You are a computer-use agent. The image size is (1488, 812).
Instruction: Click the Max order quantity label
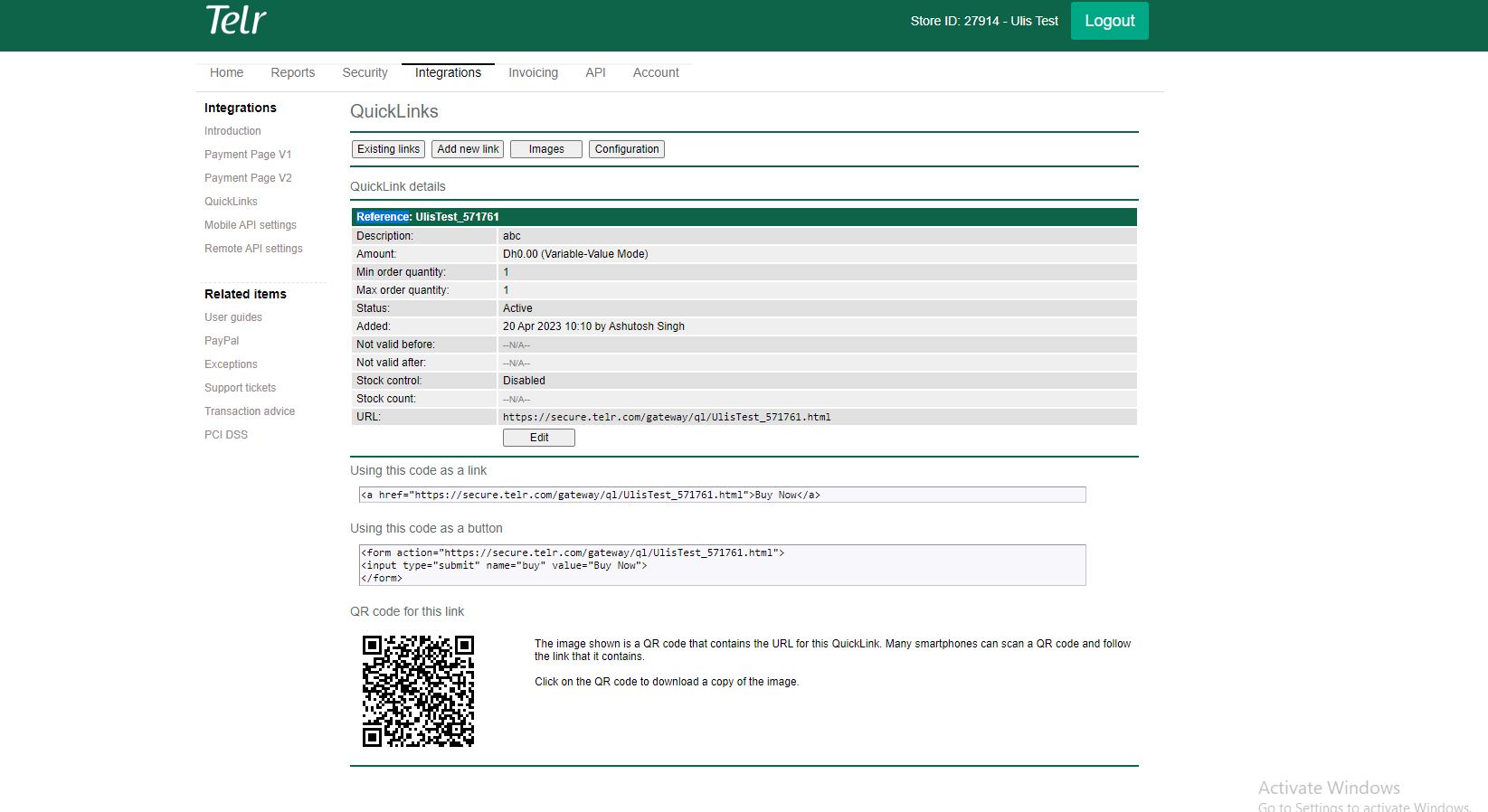403,290
